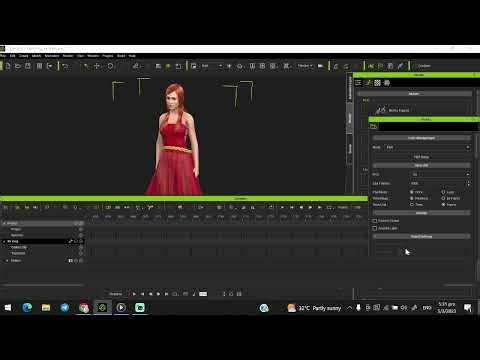Collapse the Project tree row in timeline
Viewport: 480px width, 360px height.
click(4, 223)
